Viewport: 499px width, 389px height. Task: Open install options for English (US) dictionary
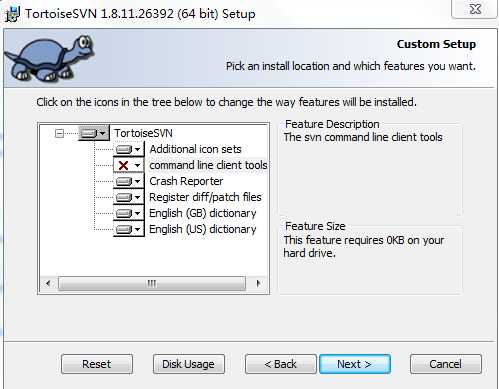click(129, 229)
